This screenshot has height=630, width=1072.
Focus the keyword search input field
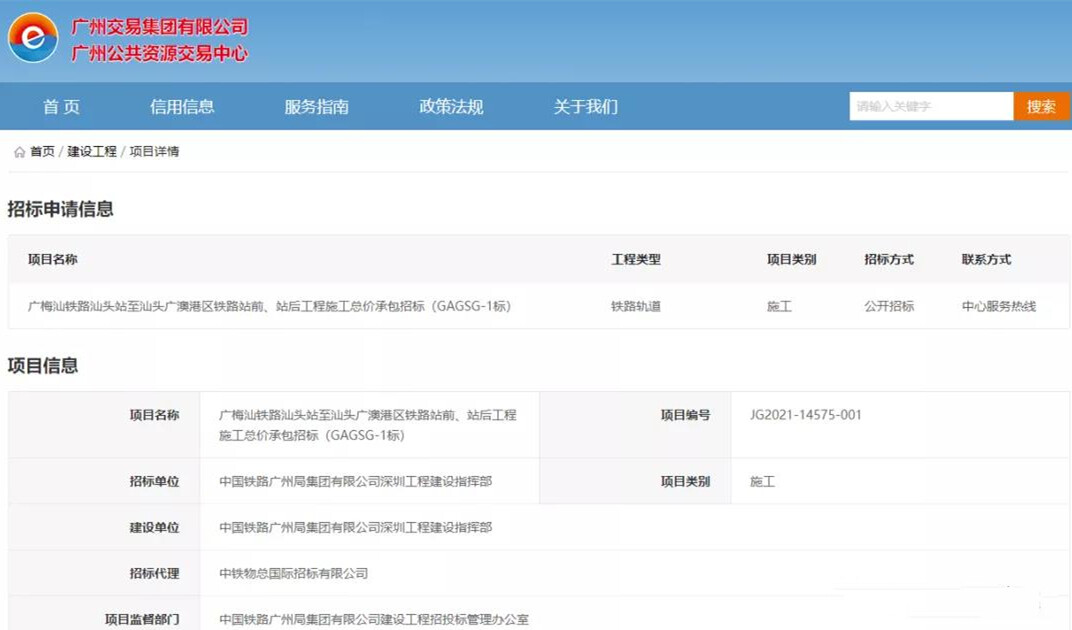[930, 107]
